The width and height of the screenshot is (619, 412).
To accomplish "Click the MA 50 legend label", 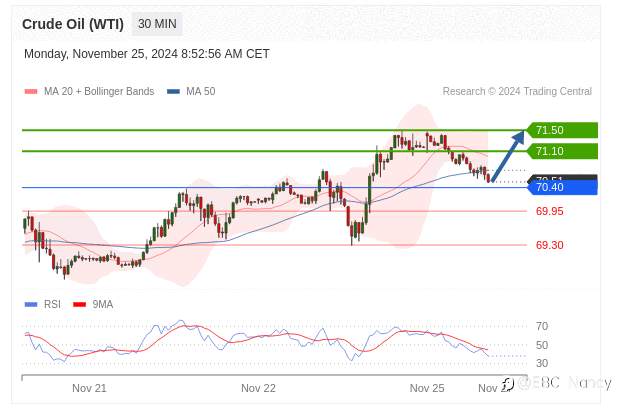I will click(201, 92).
